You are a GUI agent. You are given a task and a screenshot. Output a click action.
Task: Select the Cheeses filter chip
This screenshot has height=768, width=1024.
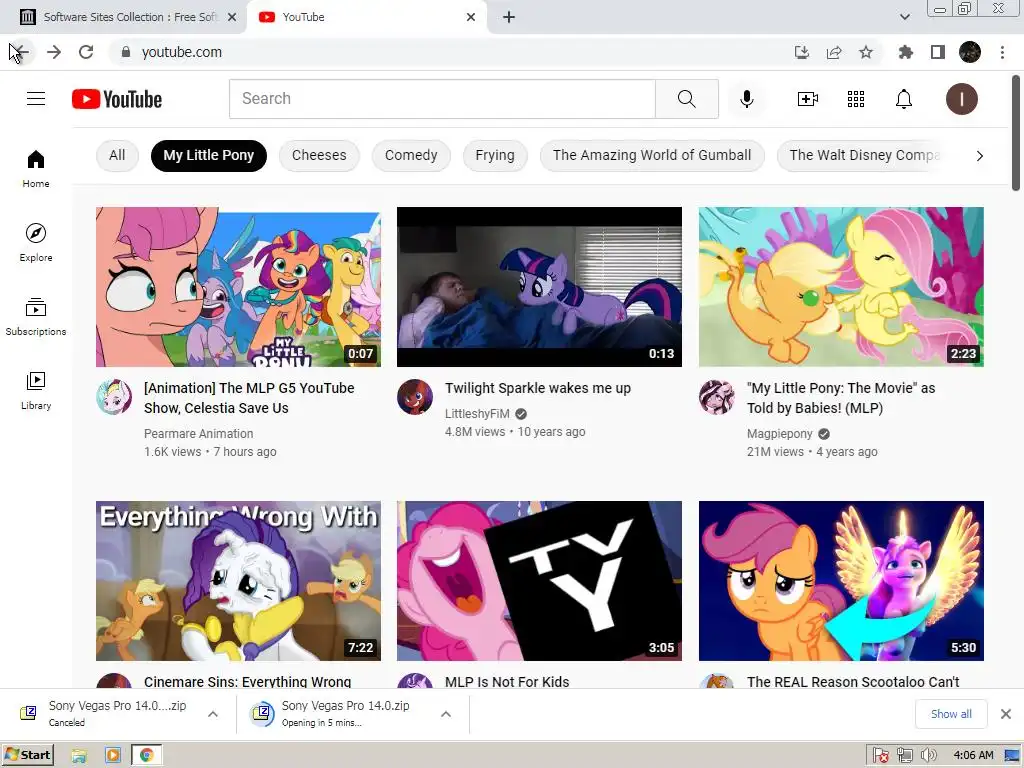319,155
